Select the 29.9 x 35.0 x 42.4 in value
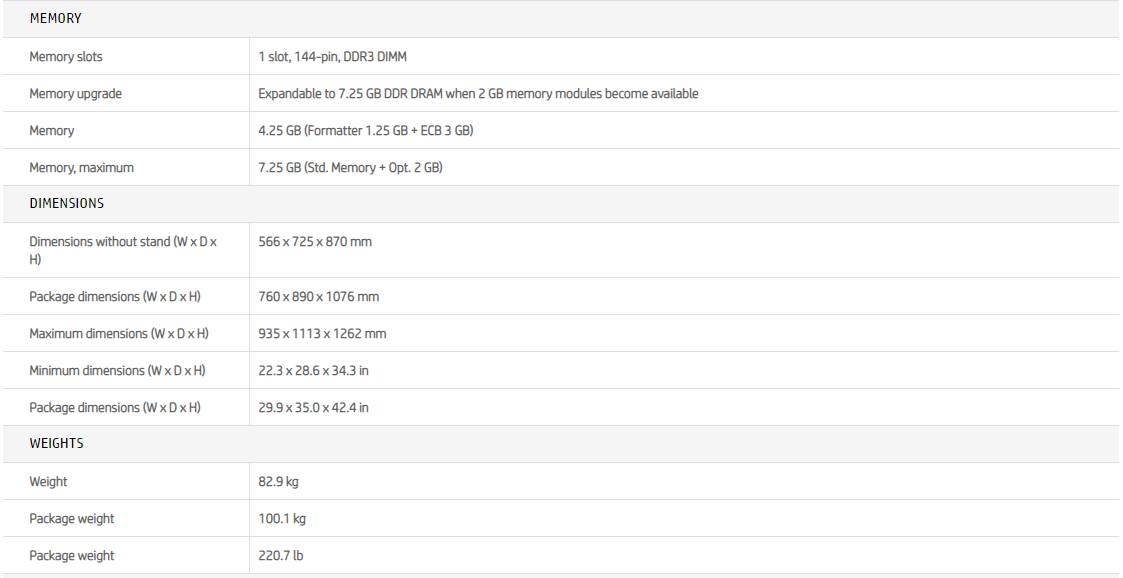This screenshot has width=1123, height=578. click(313, 408)
